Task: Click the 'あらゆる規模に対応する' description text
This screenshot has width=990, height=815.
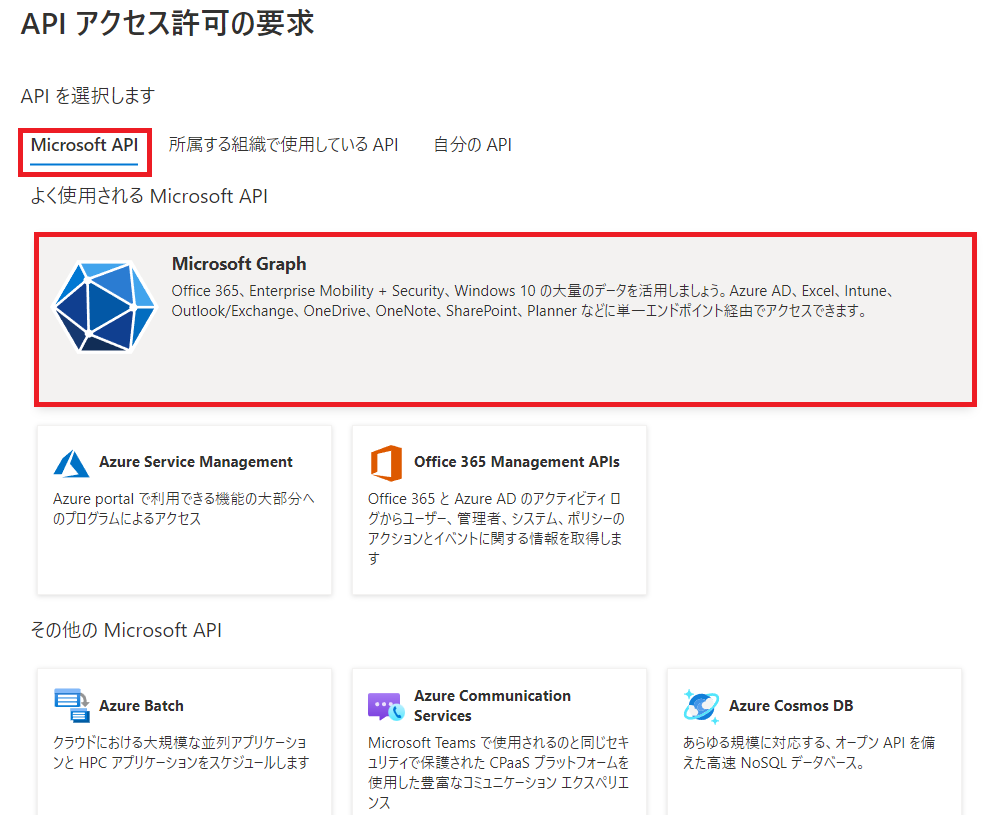Action: point(809,753)
